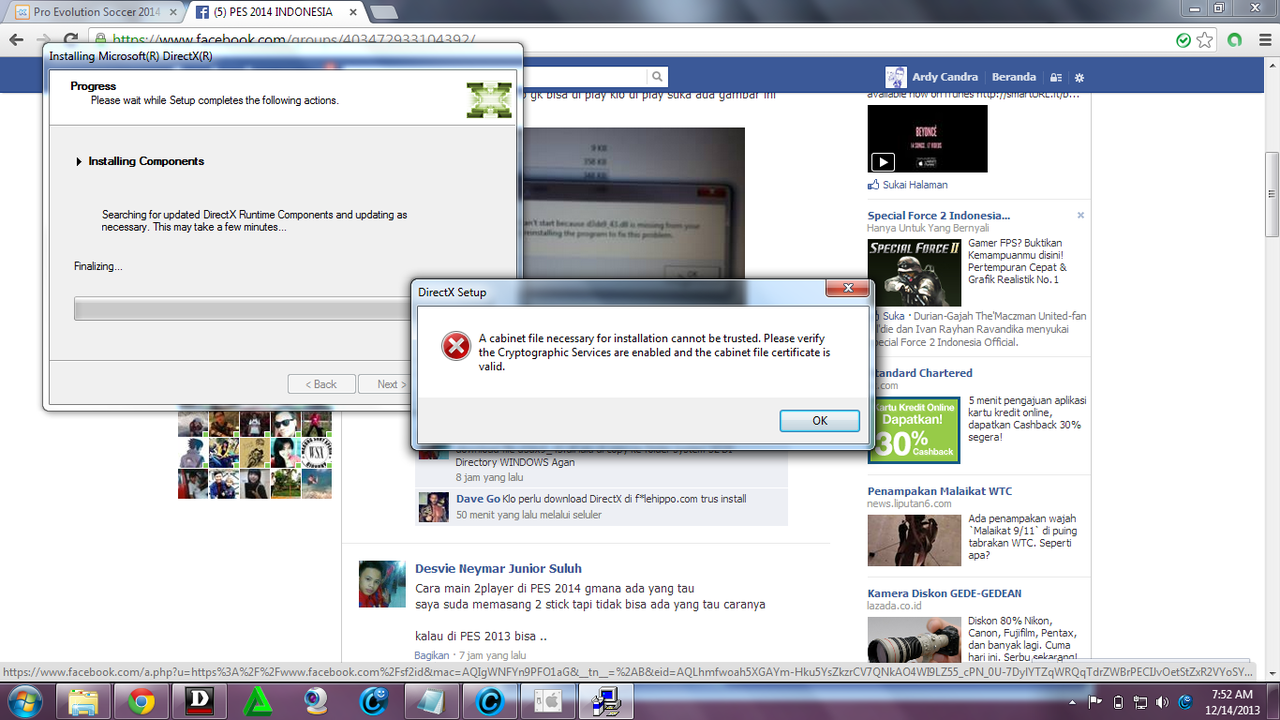Open Ardy Candra profile link
The width and height of the screenshot is (1280, 720).
945,77
